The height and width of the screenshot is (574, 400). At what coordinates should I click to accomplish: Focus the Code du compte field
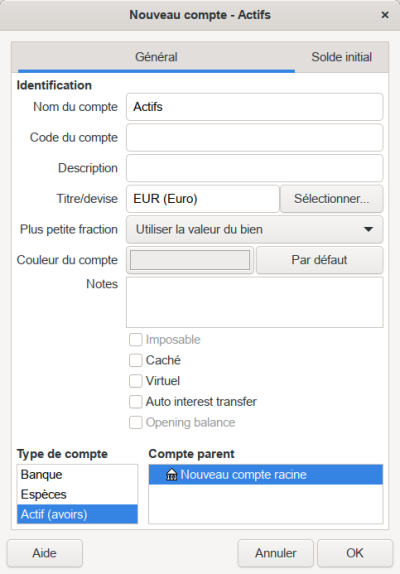[x=255, y=138]
